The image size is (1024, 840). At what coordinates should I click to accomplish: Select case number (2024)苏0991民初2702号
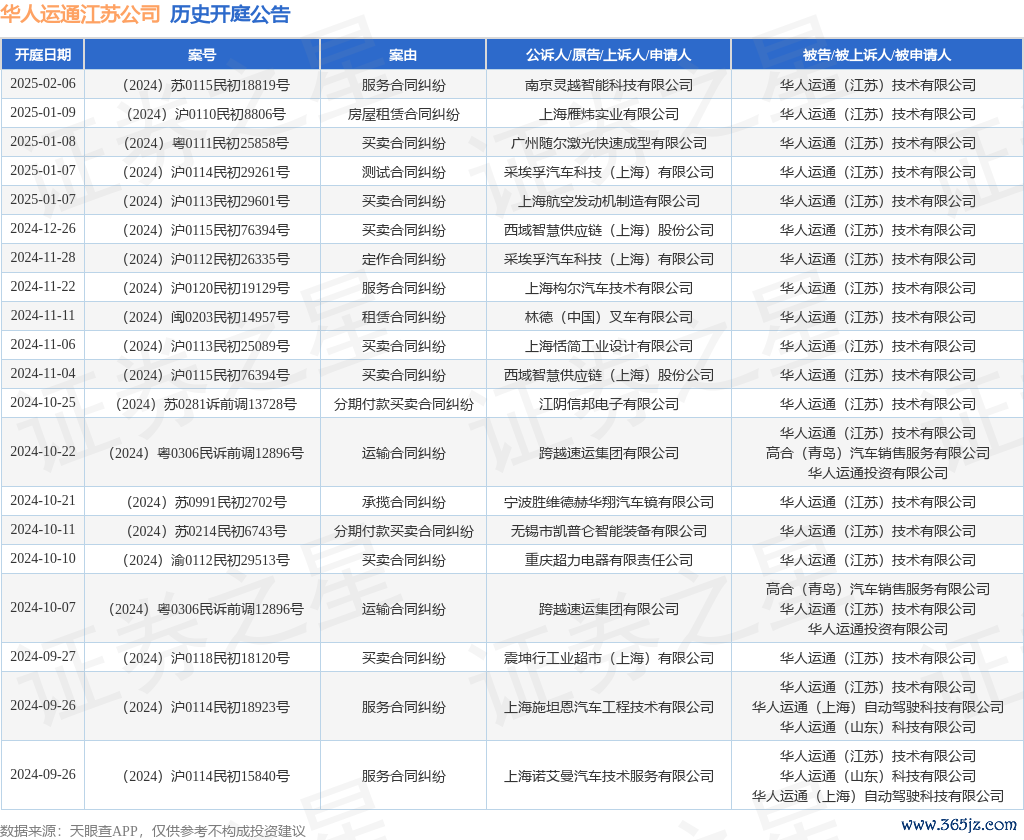pyautogui.click(x=206, y=502)
